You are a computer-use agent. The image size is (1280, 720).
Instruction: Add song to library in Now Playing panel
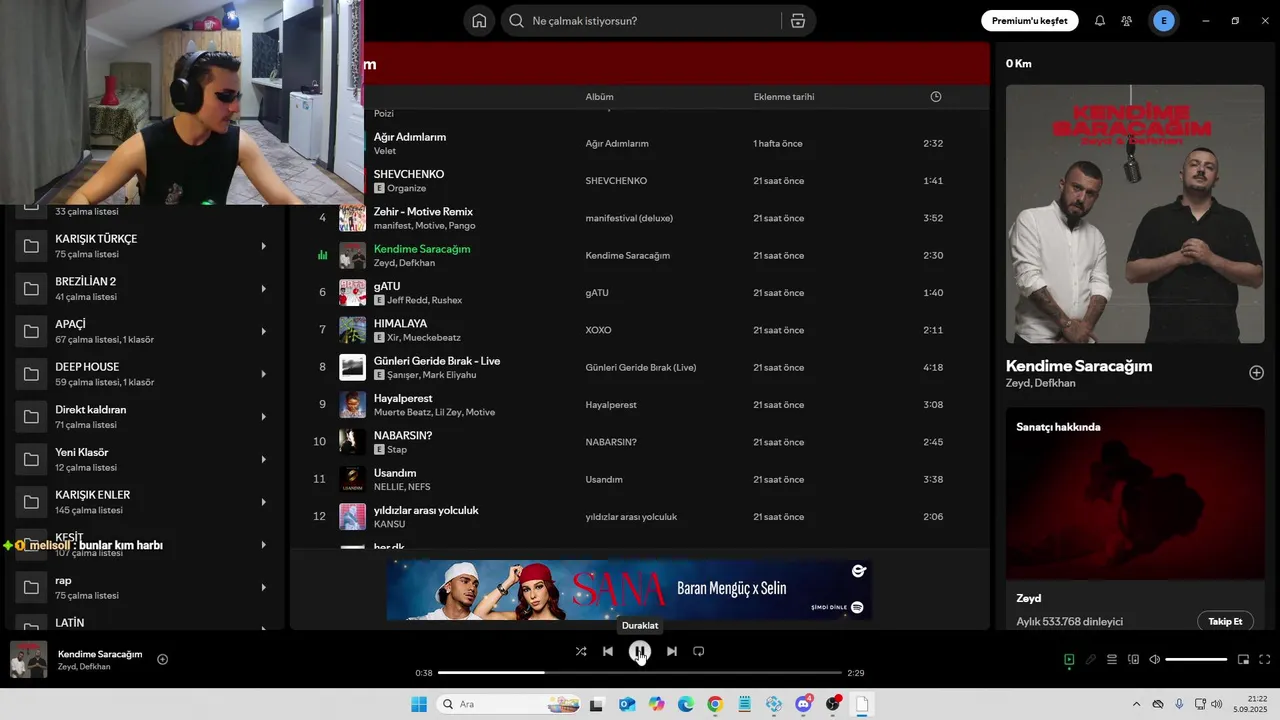[1257, 373]
